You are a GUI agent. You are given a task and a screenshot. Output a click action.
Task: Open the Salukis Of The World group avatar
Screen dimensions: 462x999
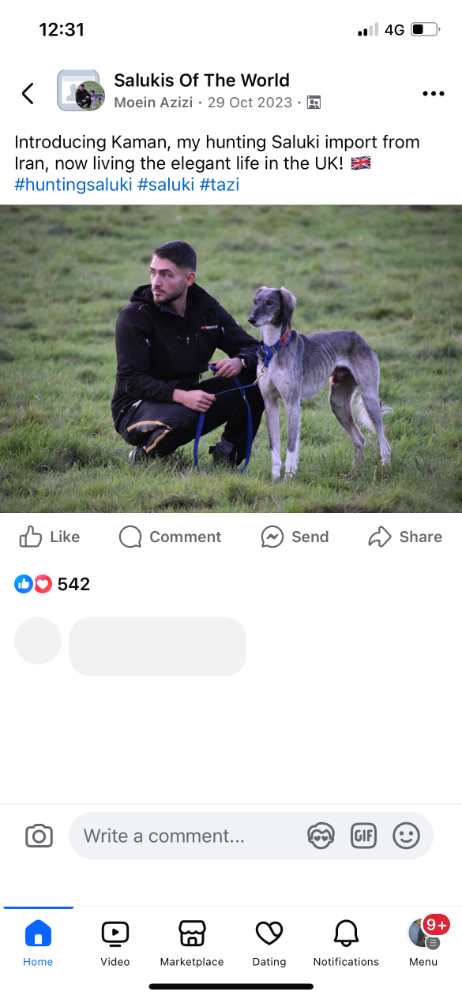80,90
